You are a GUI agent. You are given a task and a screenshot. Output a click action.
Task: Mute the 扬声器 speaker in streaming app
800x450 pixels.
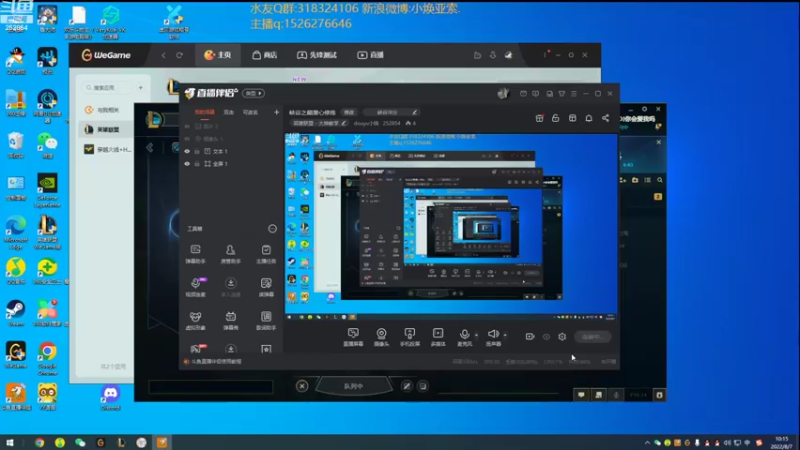(x=493, y=336)
